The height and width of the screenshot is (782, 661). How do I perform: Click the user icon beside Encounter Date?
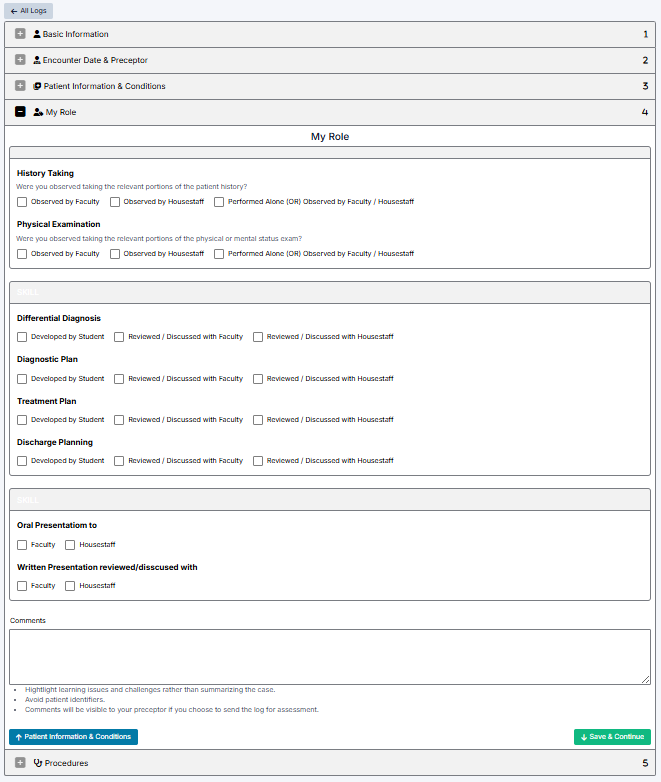click(37, 60)
